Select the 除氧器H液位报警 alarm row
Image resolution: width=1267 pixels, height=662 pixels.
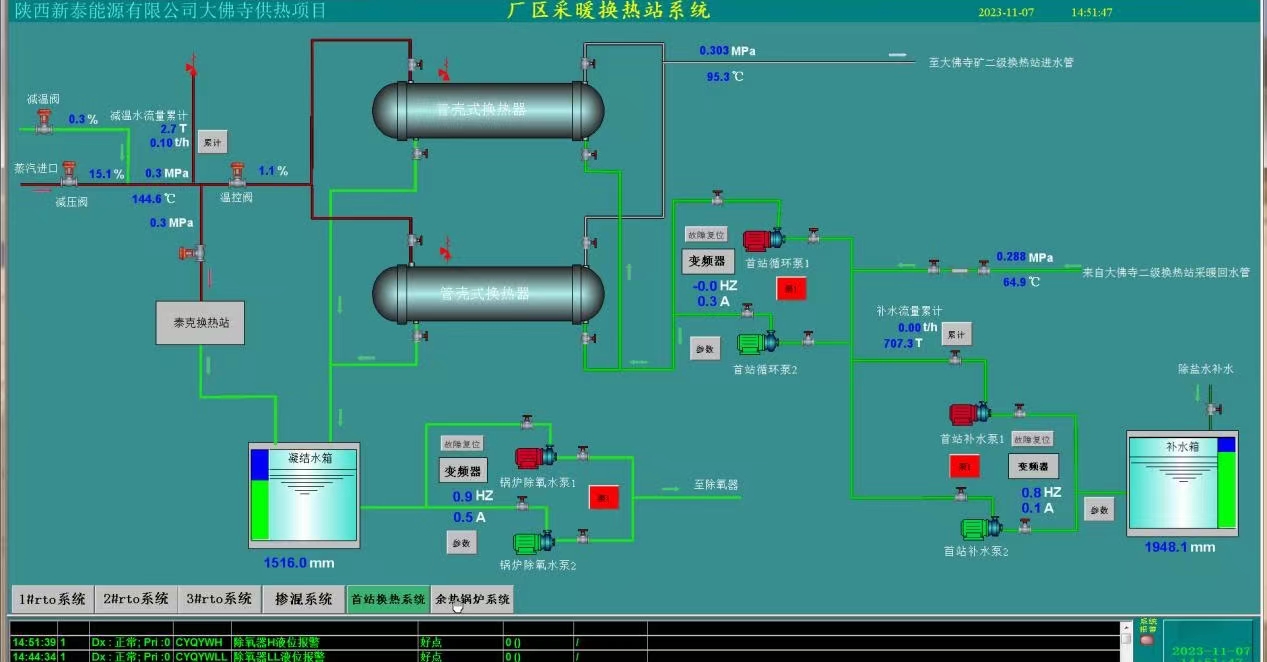[x=300, y=642]
